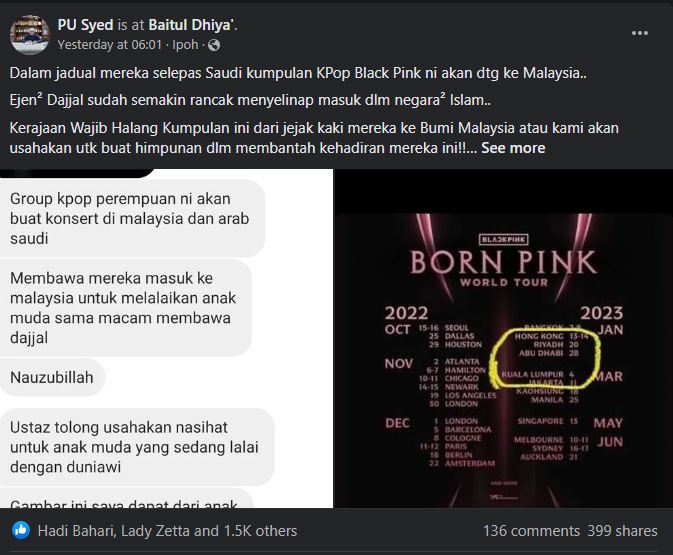This screenshot has width=673, height=555.
Task: Click PU Syed's profile picture
Action: [x=30, y=35]
